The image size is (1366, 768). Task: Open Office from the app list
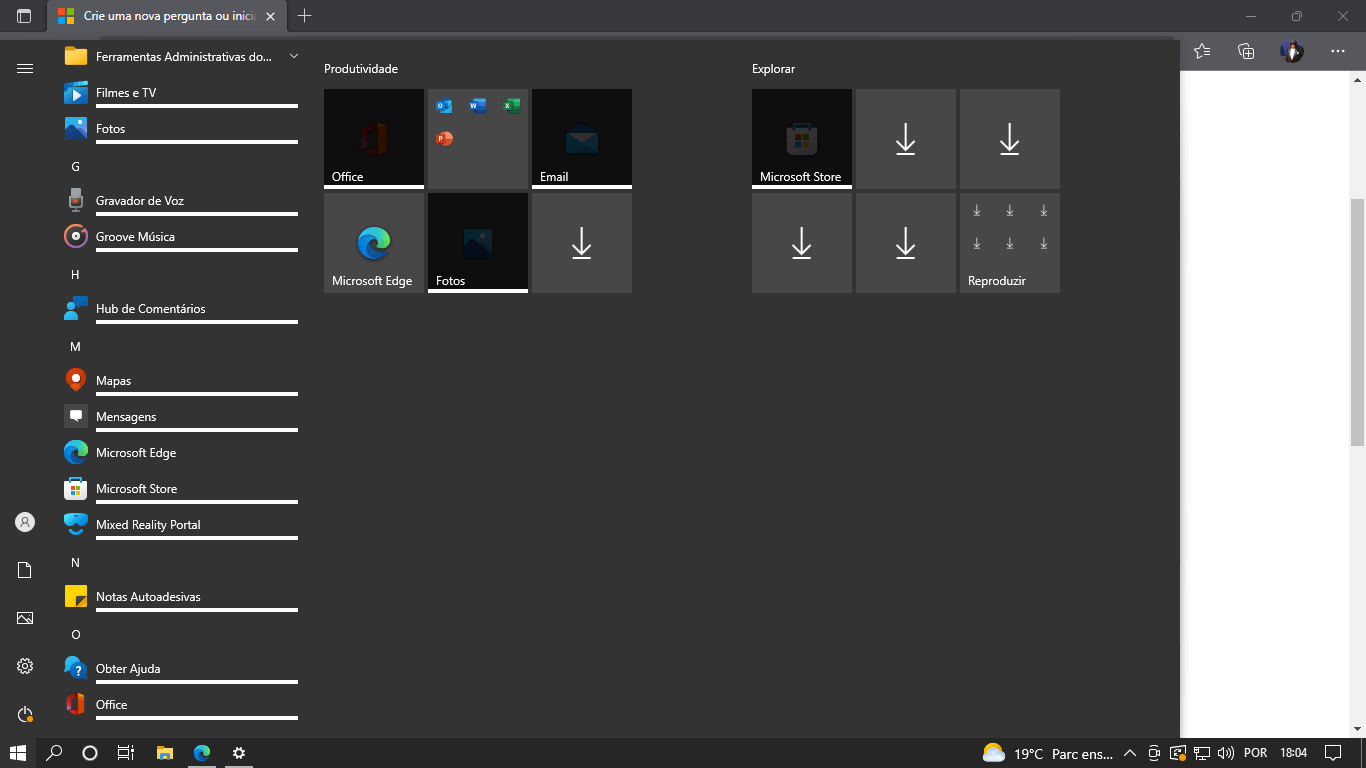pyautogui.click(x=180, y=705)
